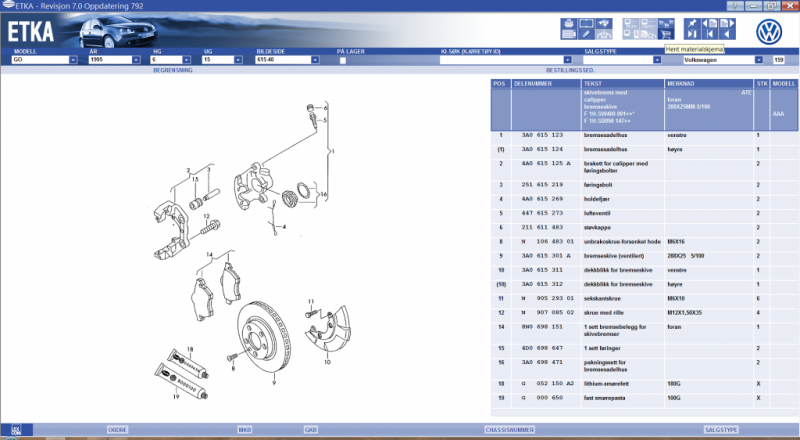Click the pushpin icon
Viewport: 800px width, 440px height.
click(x=693, y=24)
